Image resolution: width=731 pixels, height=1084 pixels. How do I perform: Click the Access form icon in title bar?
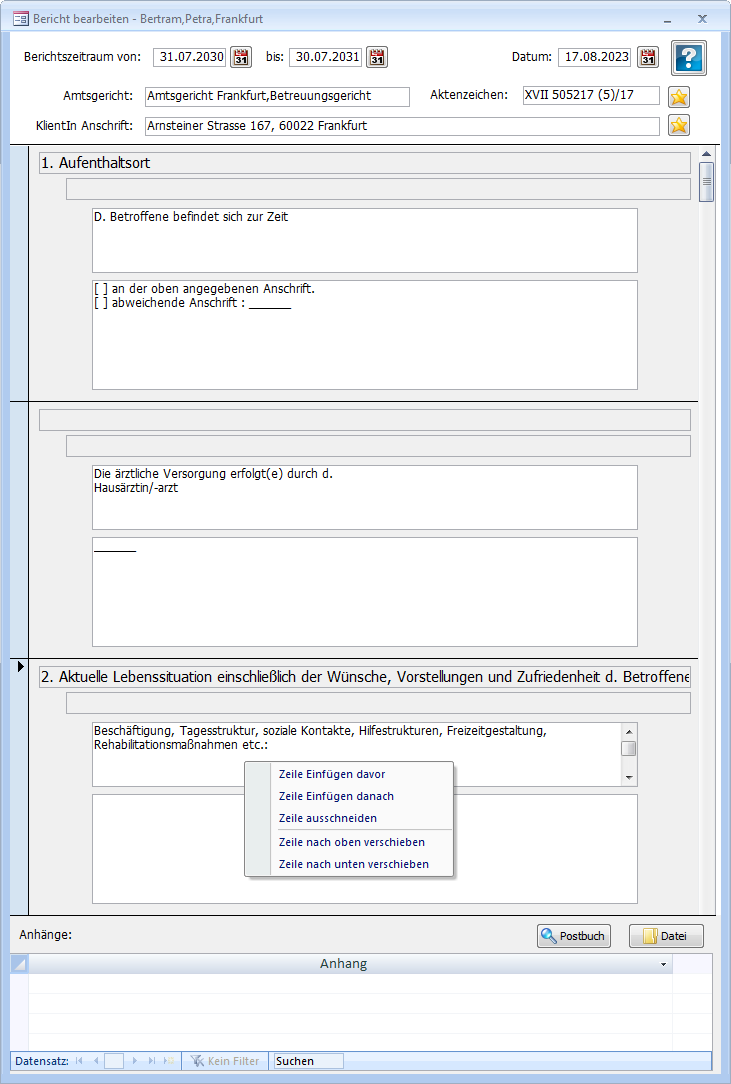coord(21,19)
